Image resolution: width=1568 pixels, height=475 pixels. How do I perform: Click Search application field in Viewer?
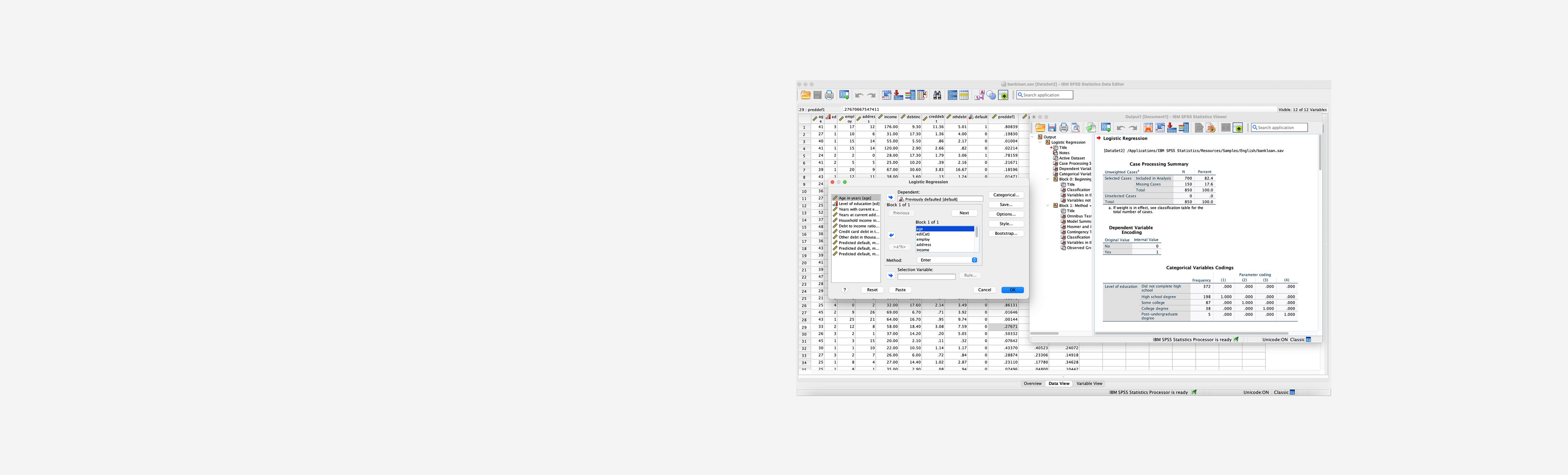pyautogui.click(x=1279, y=128)
